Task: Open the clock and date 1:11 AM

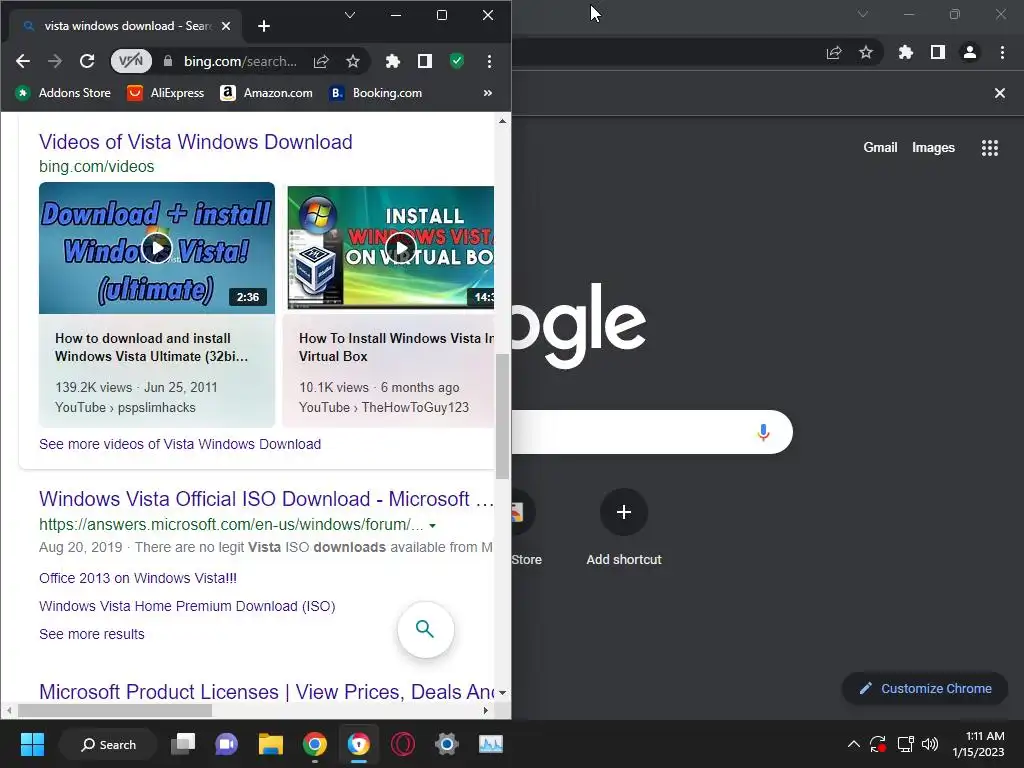Action: tap(978, 744)
